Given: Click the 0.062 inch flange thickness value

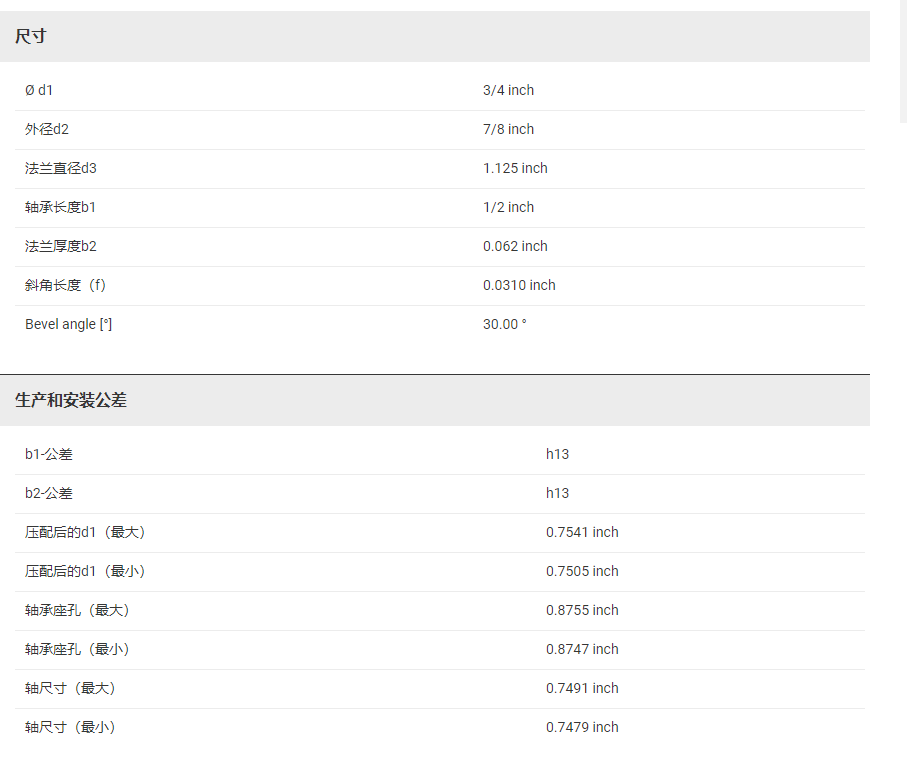Looking at the screenshot, I should coord(515,247).
